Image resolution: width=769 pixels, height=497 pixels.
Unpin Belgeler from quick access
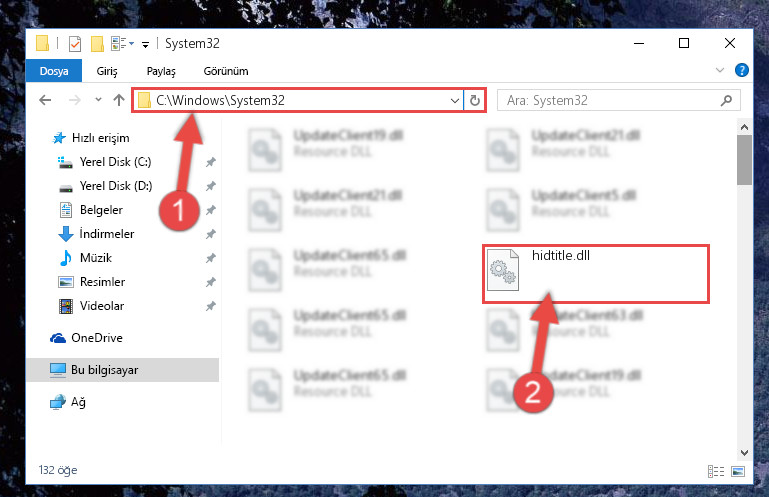pyautogui.click(x=210, y=210)
